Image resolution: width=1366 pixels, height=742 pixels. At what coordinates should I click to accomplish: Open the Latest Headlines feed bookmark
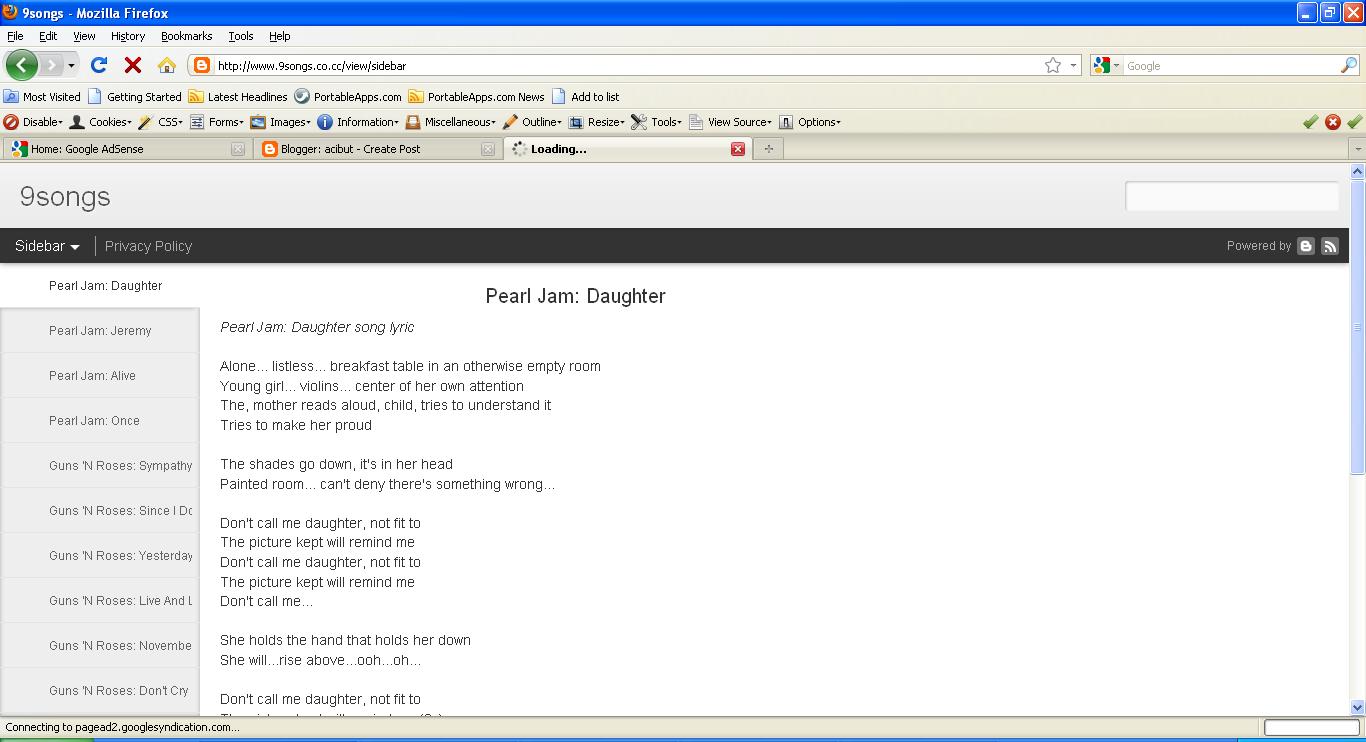tap(238, 97)
